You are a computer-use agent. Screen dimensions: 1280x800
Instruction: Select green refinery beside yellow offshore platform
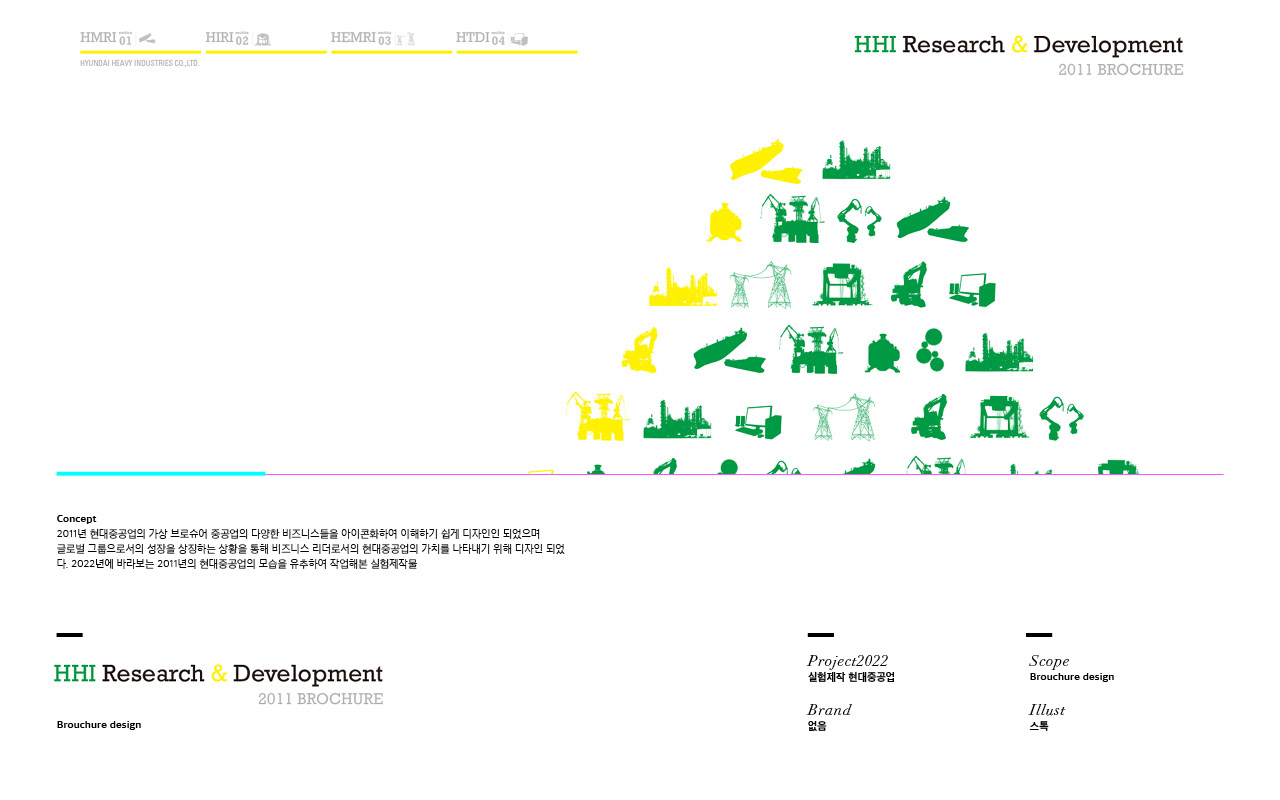(677, 419)
